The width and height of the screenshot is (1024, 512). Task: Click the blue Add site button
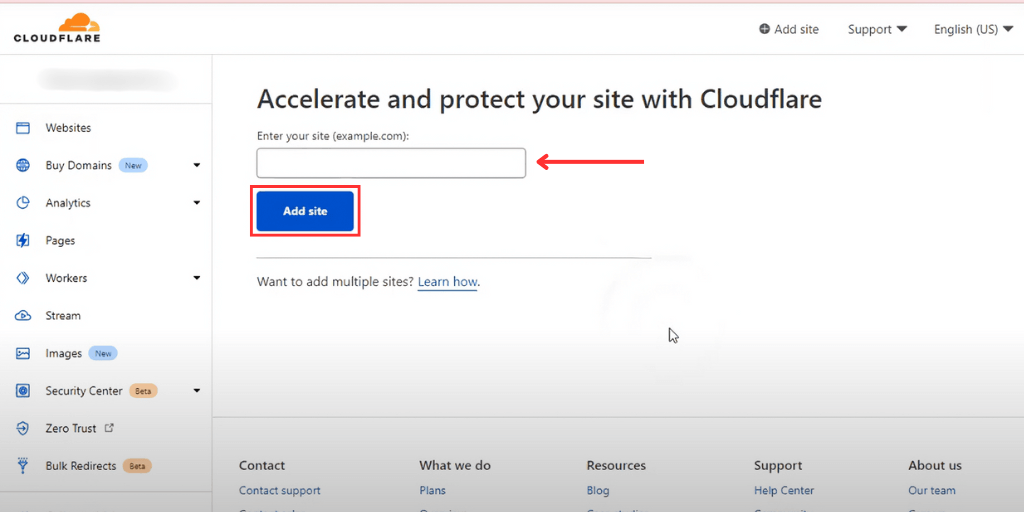[305, 211]
